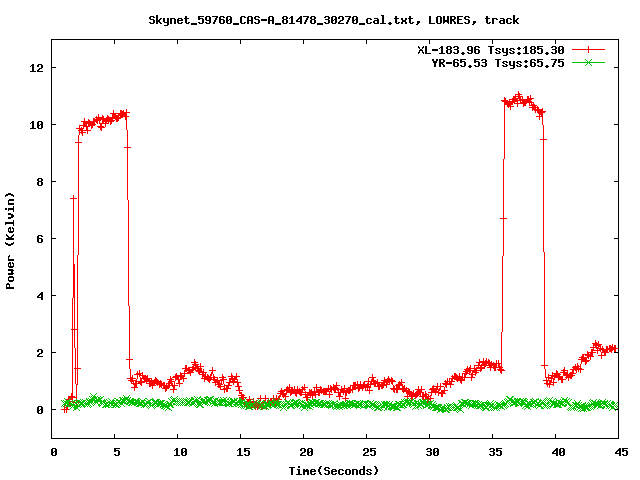Select legend entry XL-183.96 Tsys:185.30
Image resolution: width=640 pixels, height=480 pixels.
(491, 50)
